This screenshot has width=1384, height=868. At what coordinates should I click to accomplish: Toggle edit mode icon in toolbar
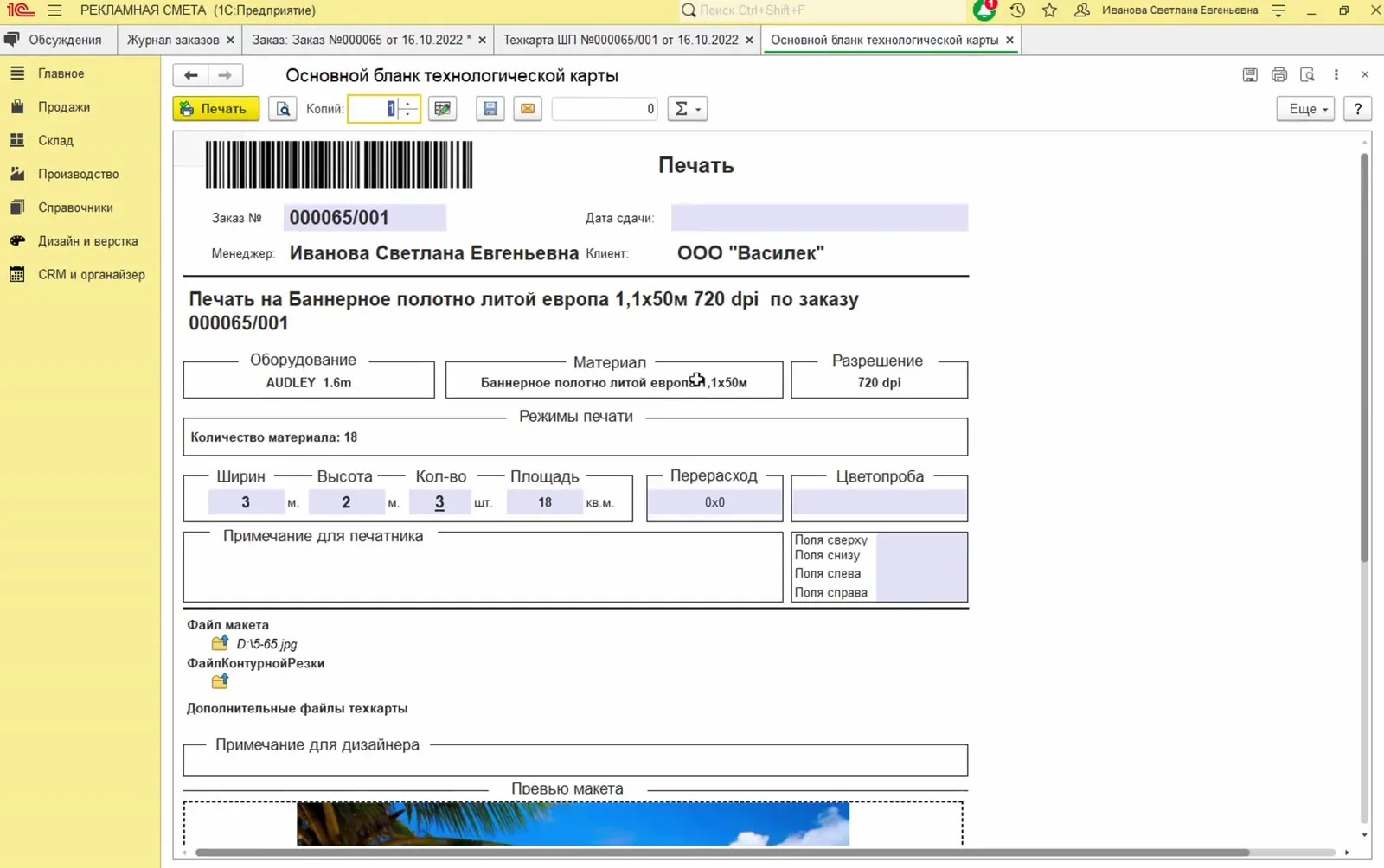pyautogui.click(x=442, y=109)
